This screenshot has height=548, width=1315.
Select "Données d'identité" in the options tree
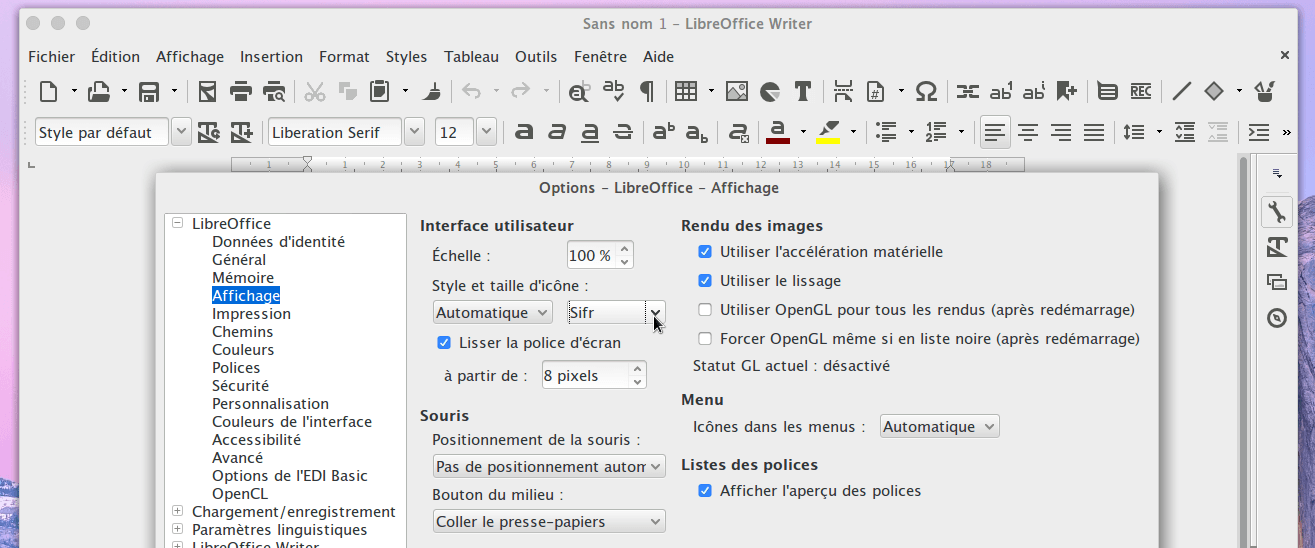pos(278,242)
